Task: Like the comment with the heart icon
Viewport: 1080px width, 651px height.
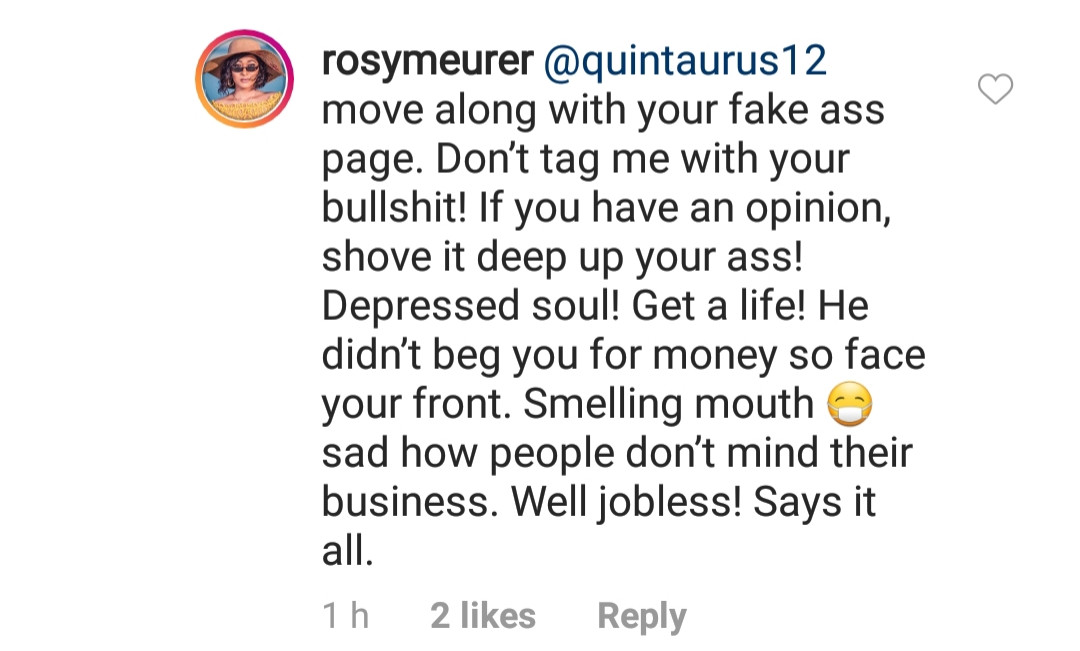Action: 995,89
